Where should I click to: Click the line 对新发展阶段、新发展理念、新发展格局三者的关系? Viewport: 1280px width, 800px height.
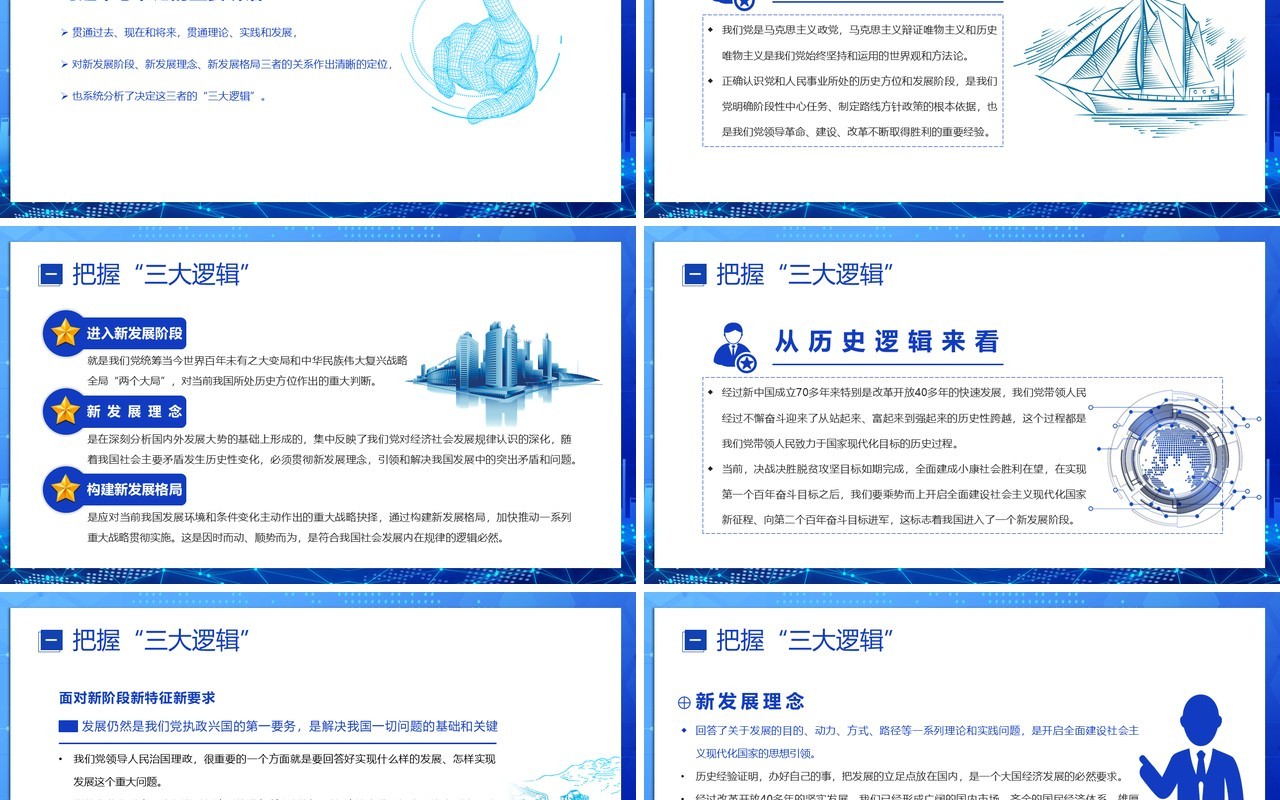coord(231,64)
